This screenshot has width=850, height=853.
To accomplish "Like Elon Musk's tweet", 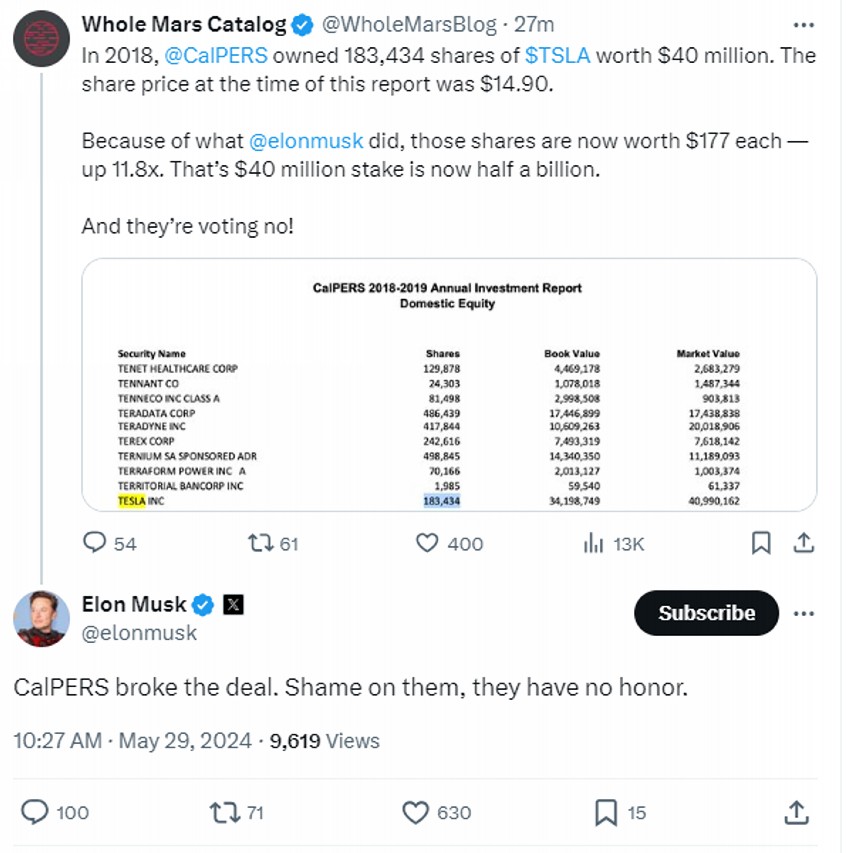I will click(x=416, y=812).
